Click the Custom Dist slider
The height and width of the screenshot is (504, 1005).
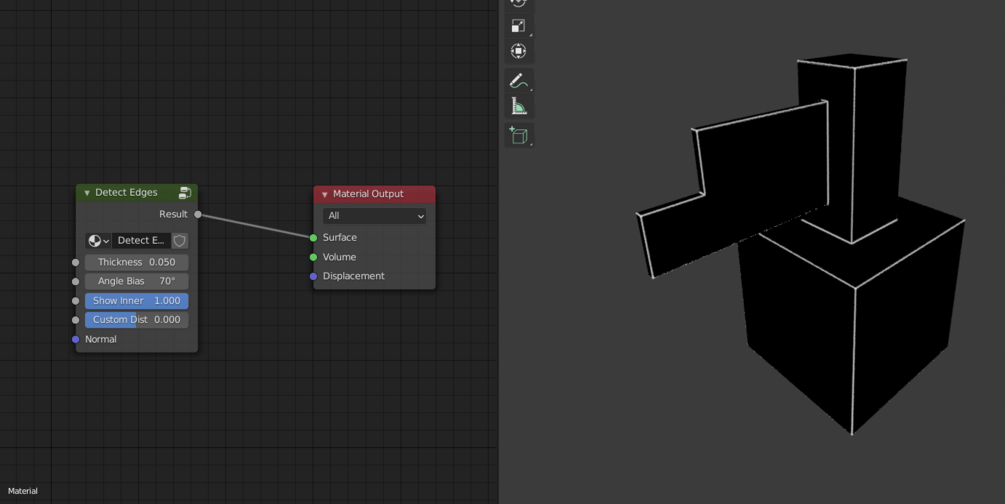[137, 320]
